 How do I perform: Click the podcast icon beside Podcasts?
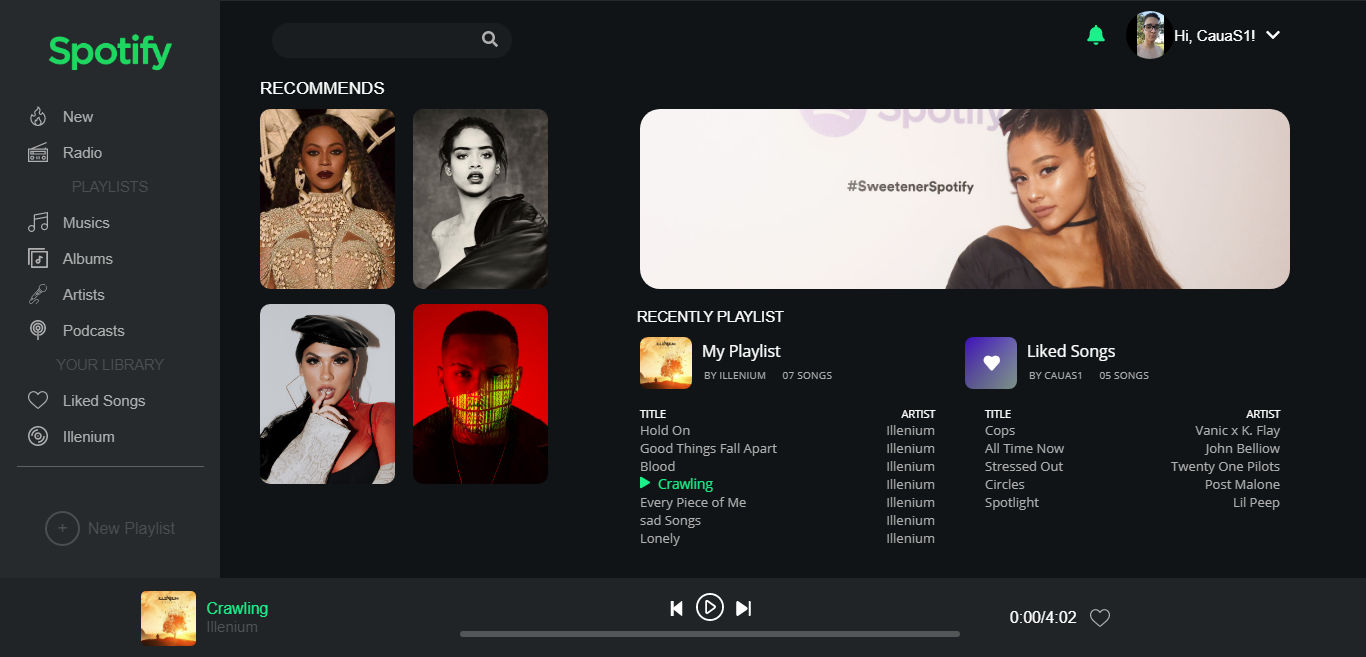38,330
